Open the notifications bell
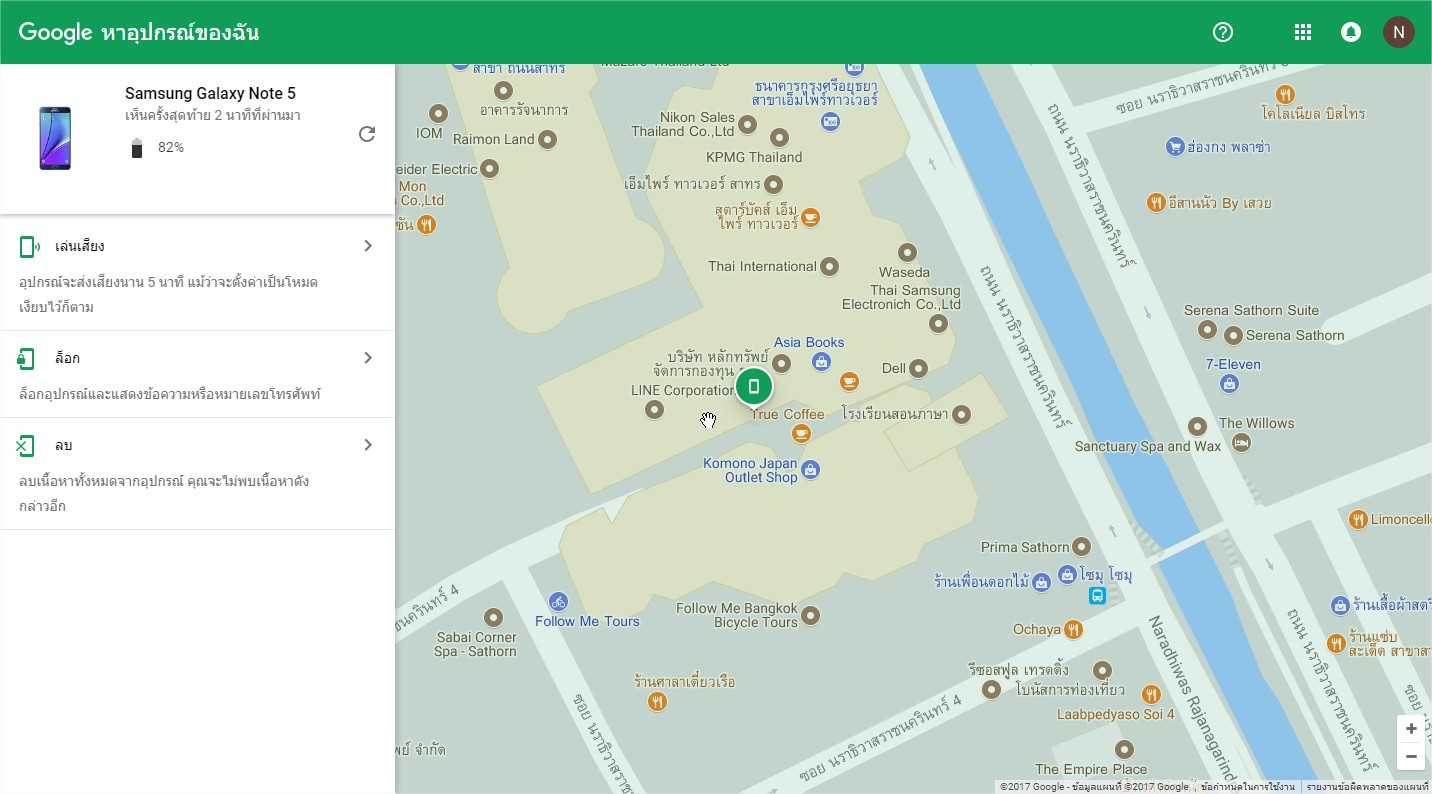The height and width of the screenshot is (794, 1432). (1351, 32)
